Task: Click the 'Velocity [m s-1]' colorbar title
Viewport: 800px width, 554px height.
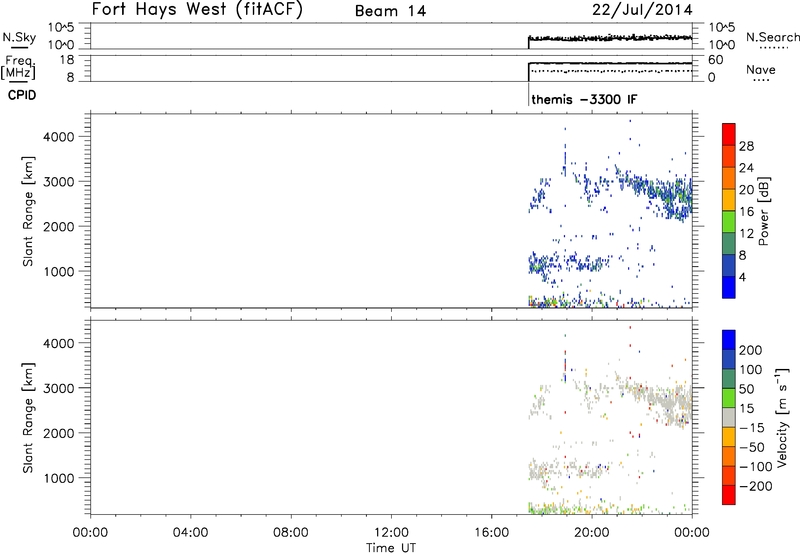Action: 782,417
